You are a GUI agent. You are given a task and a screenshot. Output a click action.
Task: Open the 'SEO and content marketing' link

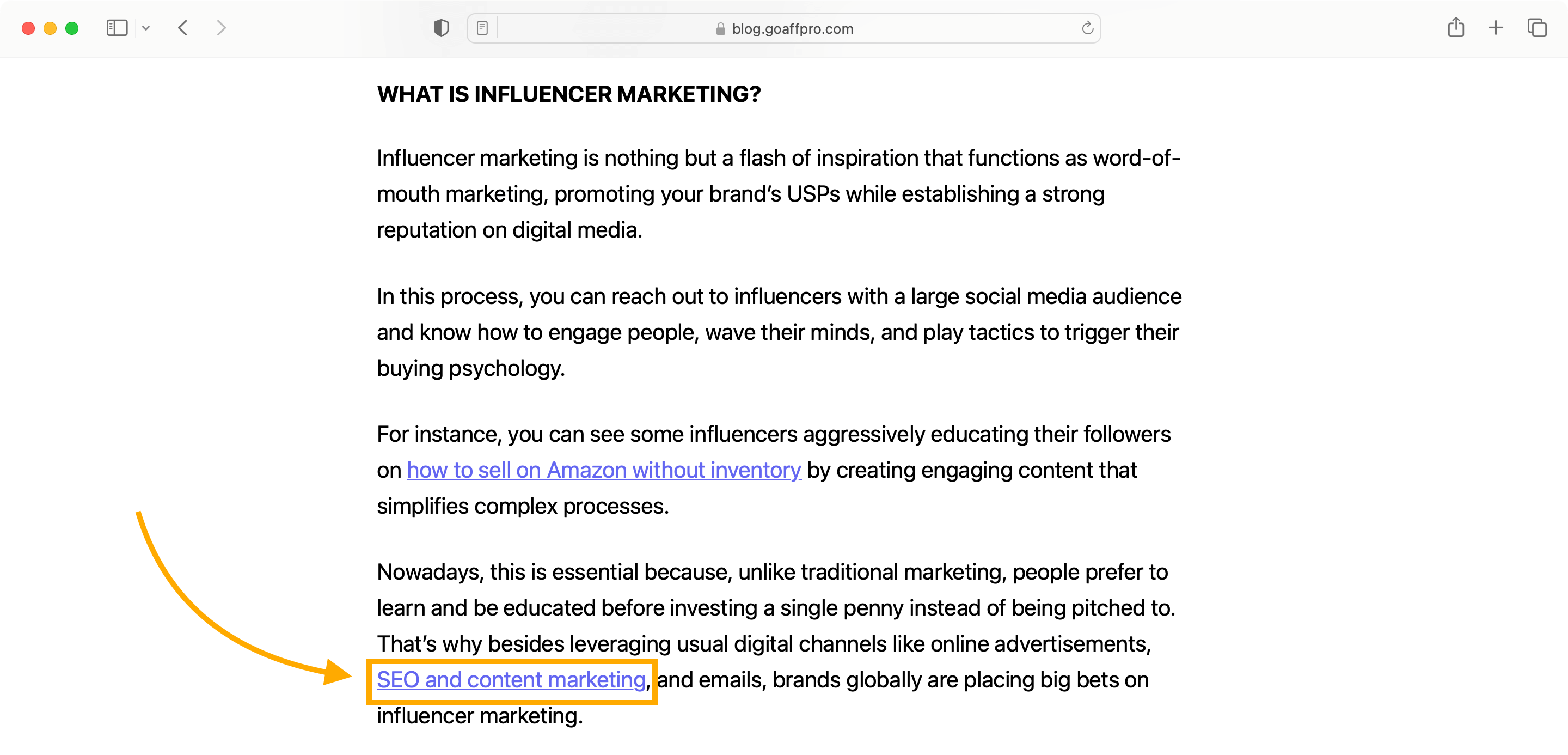point(511,679)
